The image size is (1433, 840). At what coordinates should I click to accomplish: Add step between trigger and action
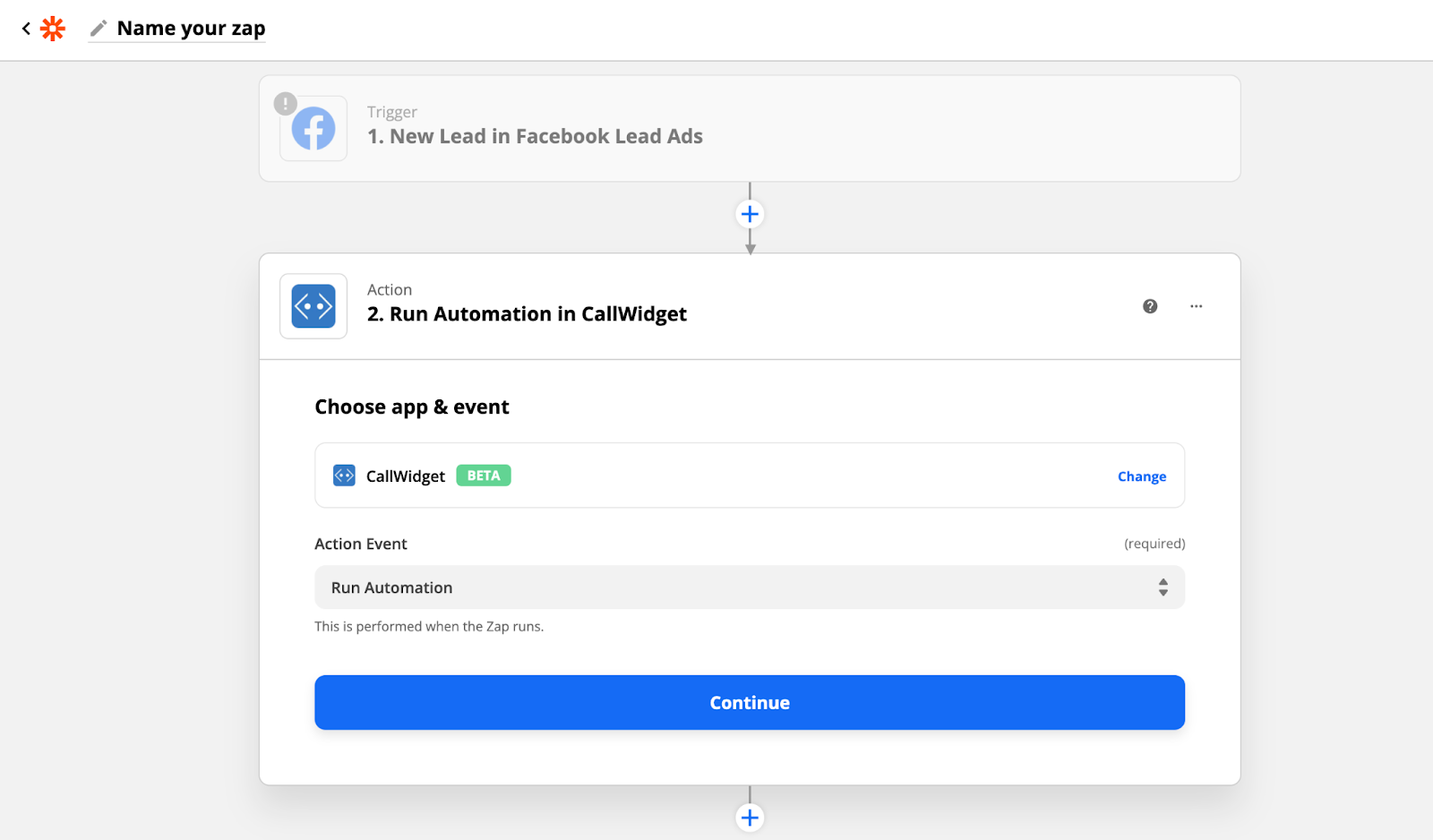(x=750, y=214)
